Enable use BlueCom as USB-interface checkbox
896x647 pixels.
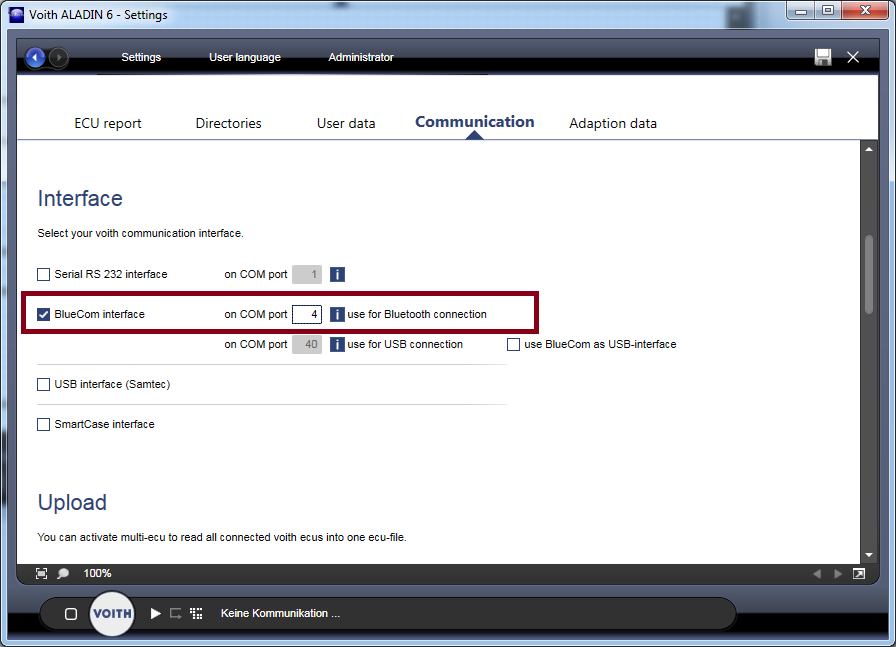tap(513, 344)
